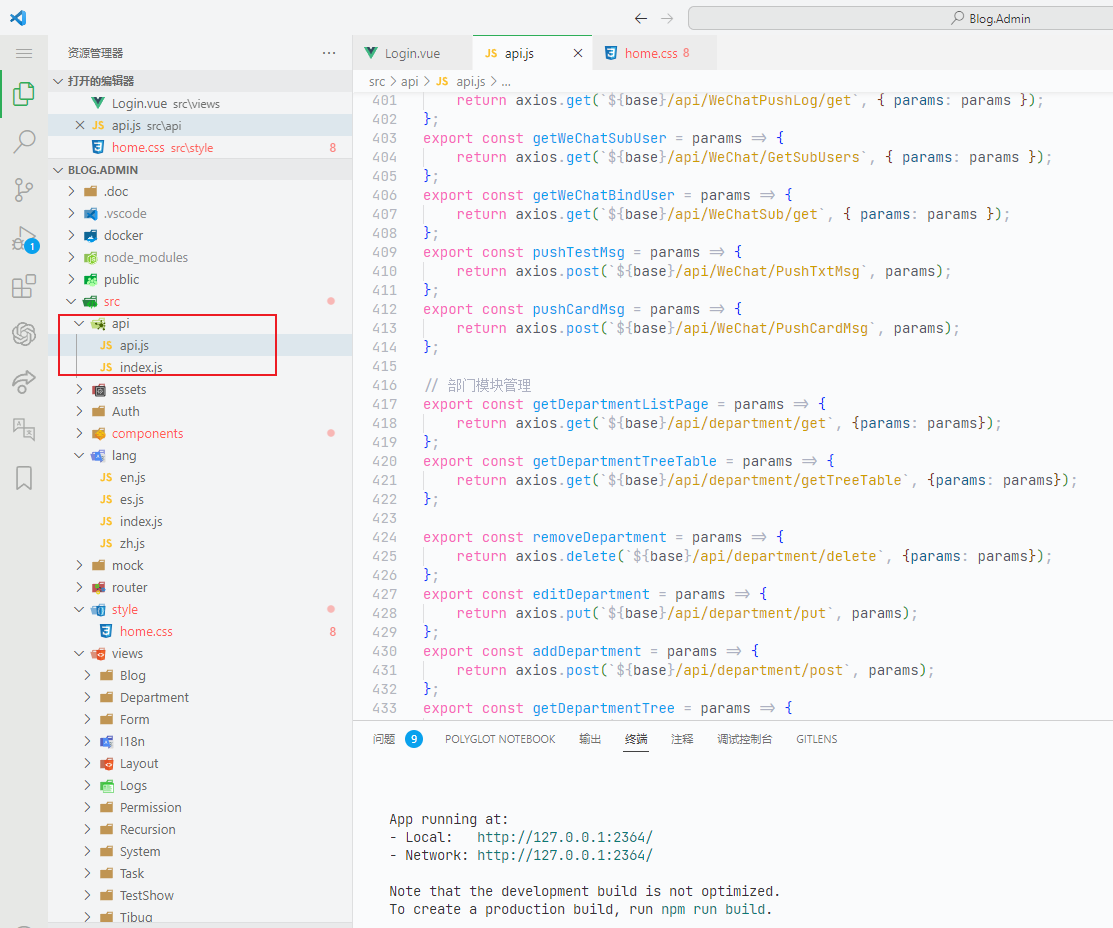
Task: Click the hamburger menu icon
Action: tap(24, 53)
